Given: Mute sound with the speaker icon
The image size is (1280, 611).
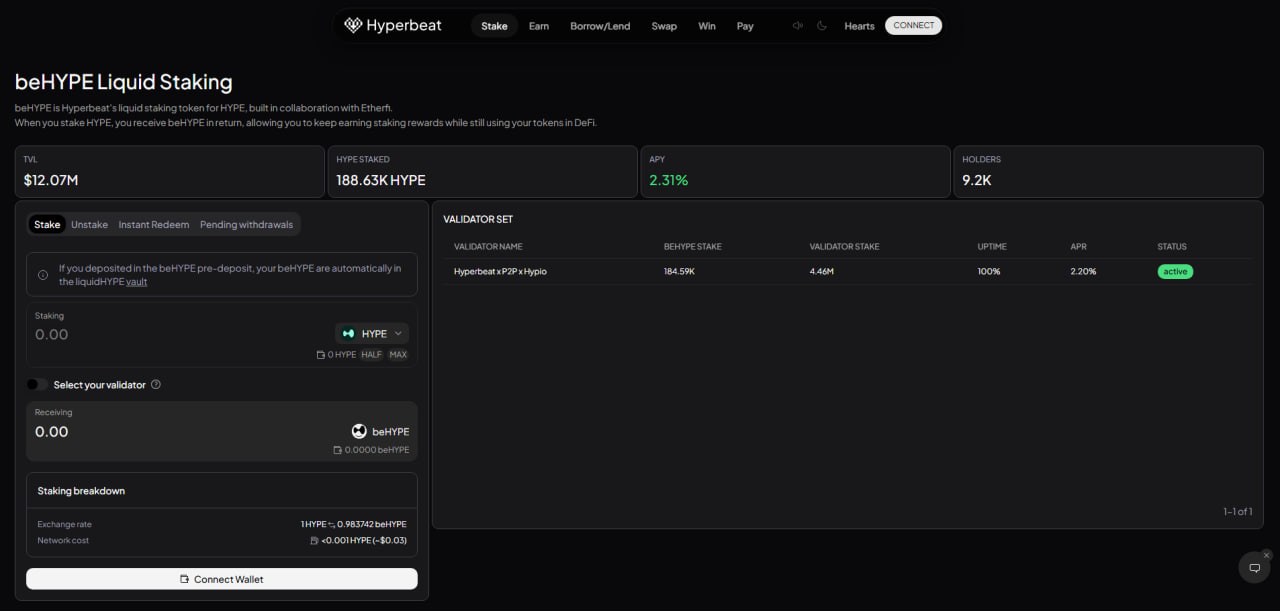Looking at the screenshot, I should [x=798, y=26].
